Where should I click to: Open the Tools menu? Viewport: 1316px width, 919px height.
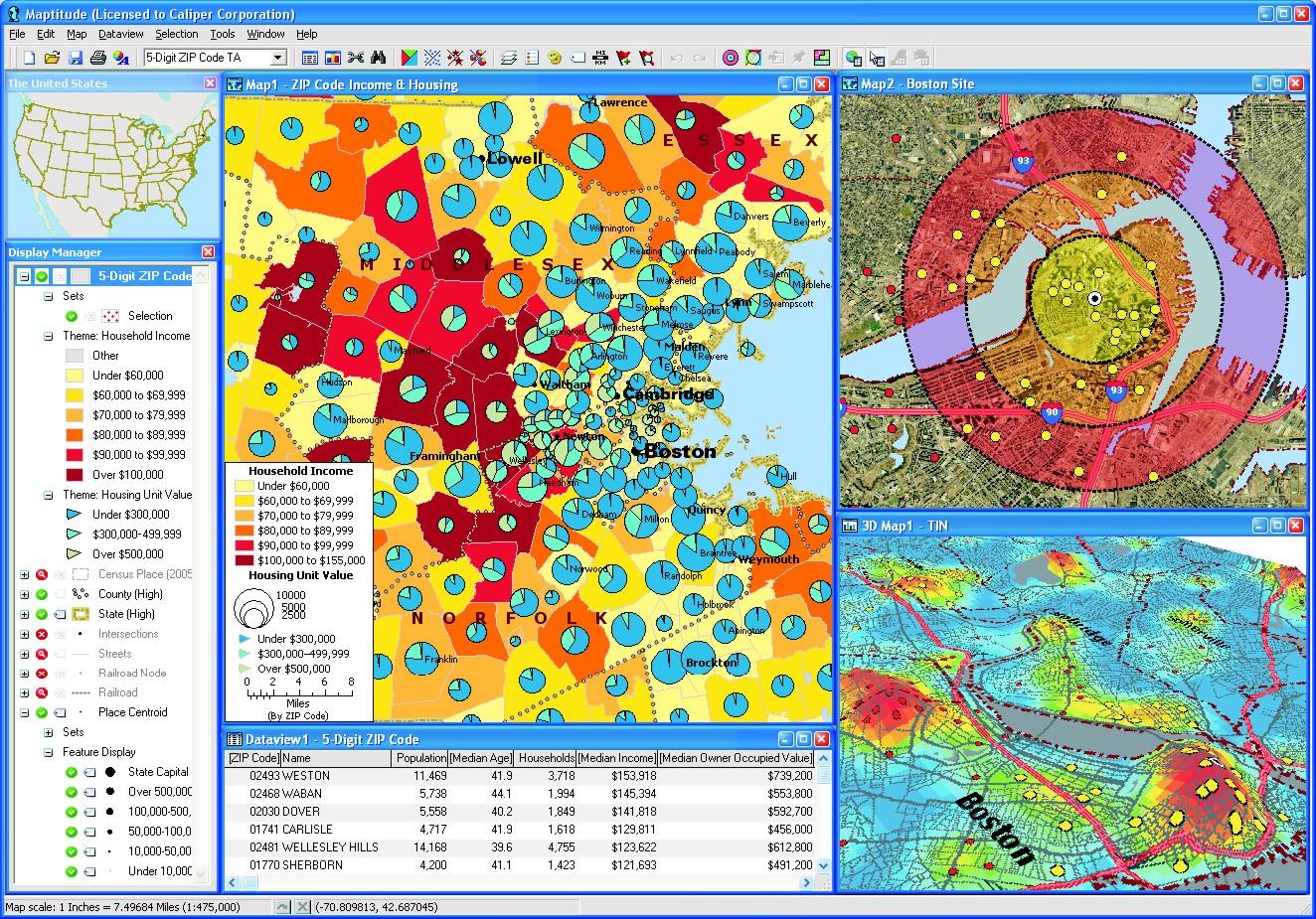[x=223, y=34]
